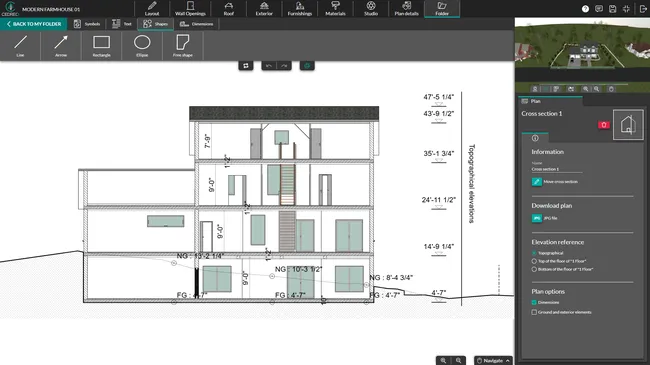Select Topographical elevation reference

(x=534, y=253)
